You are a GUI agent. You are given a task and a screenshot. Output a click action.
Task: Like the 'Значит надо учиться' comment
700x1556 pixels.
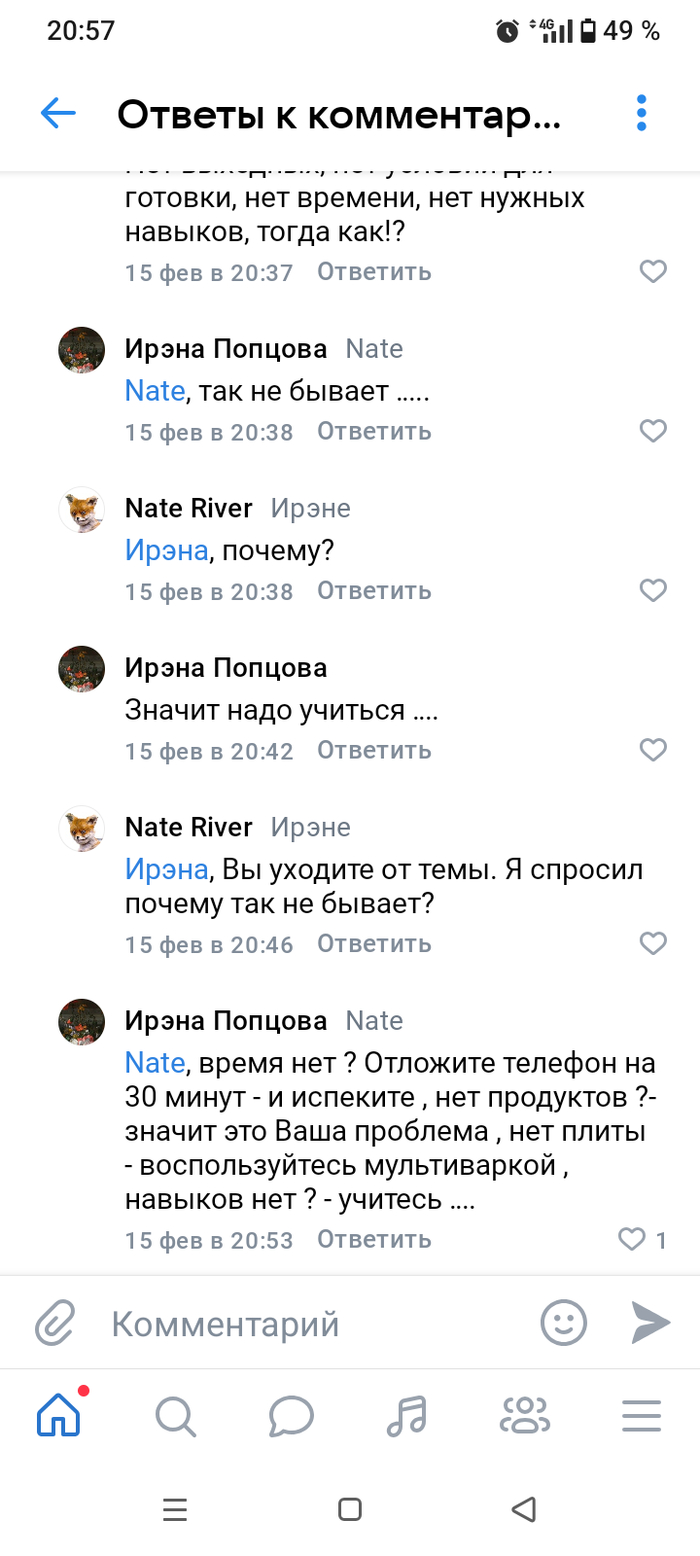coord(653,750)
